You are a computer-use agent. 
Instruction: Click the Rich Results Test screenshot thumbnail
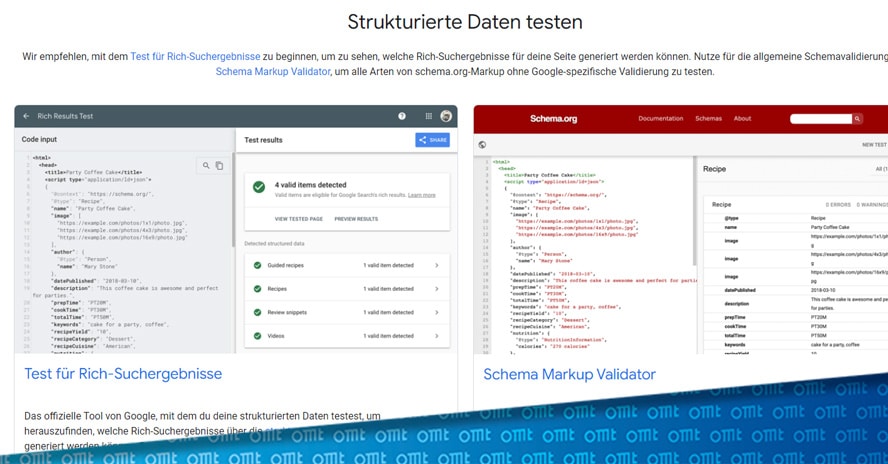(236, 229)
